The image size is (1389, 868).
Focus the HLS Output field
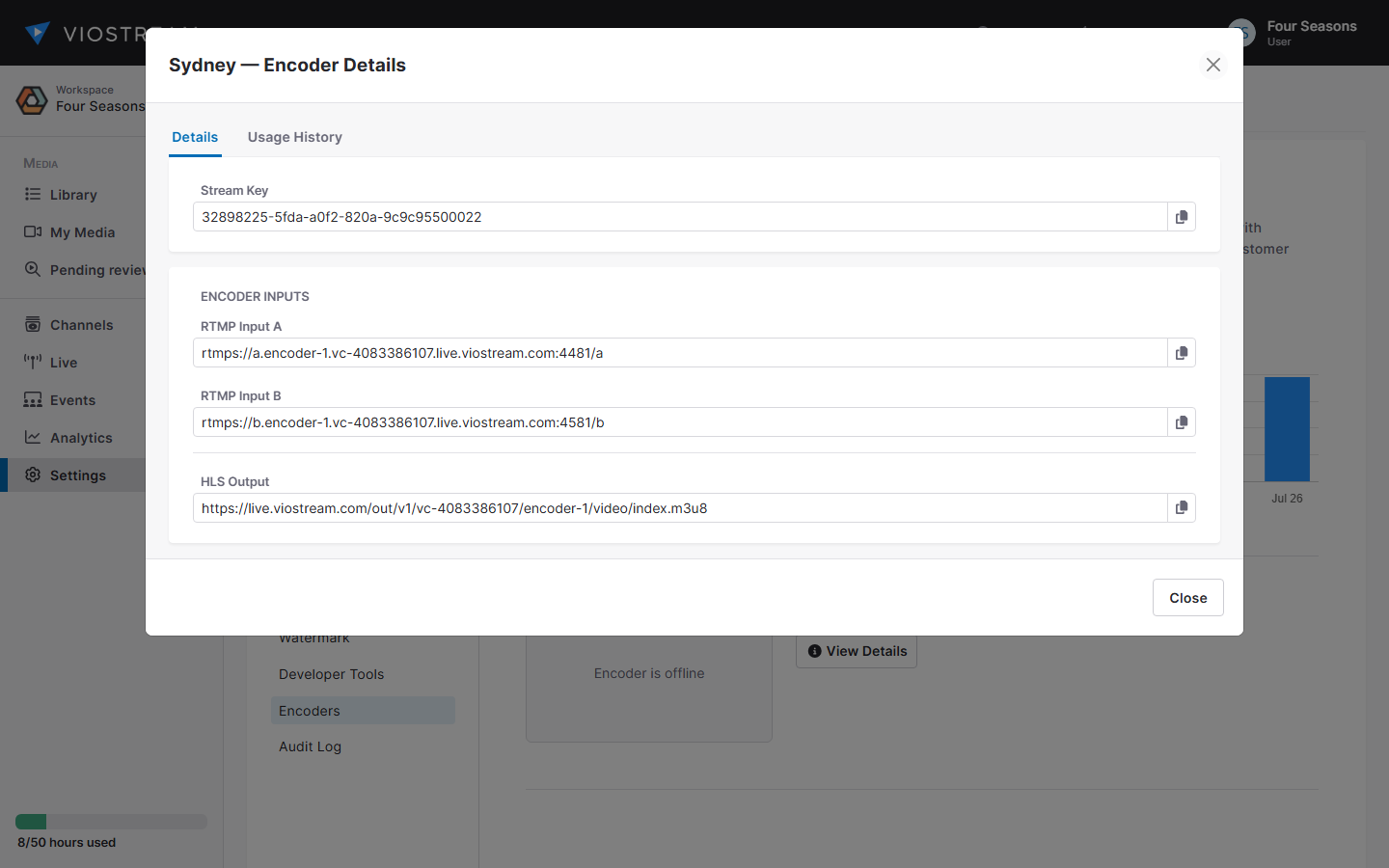[x=680, y=508]
